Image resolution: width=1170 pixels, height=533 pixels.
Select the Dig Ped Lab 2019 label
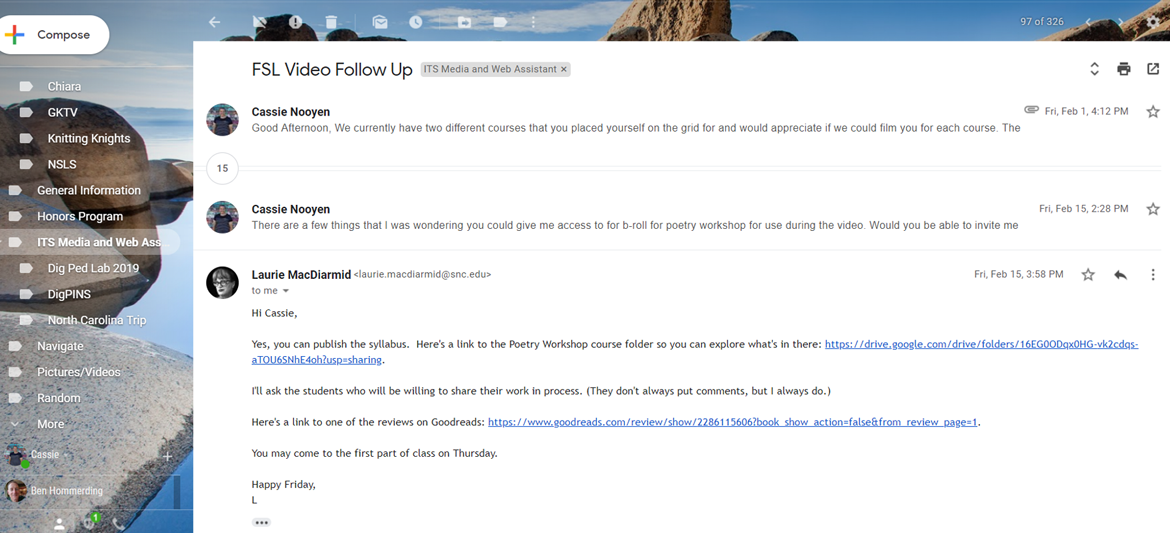pyautogui.click(x=93, y=268)
